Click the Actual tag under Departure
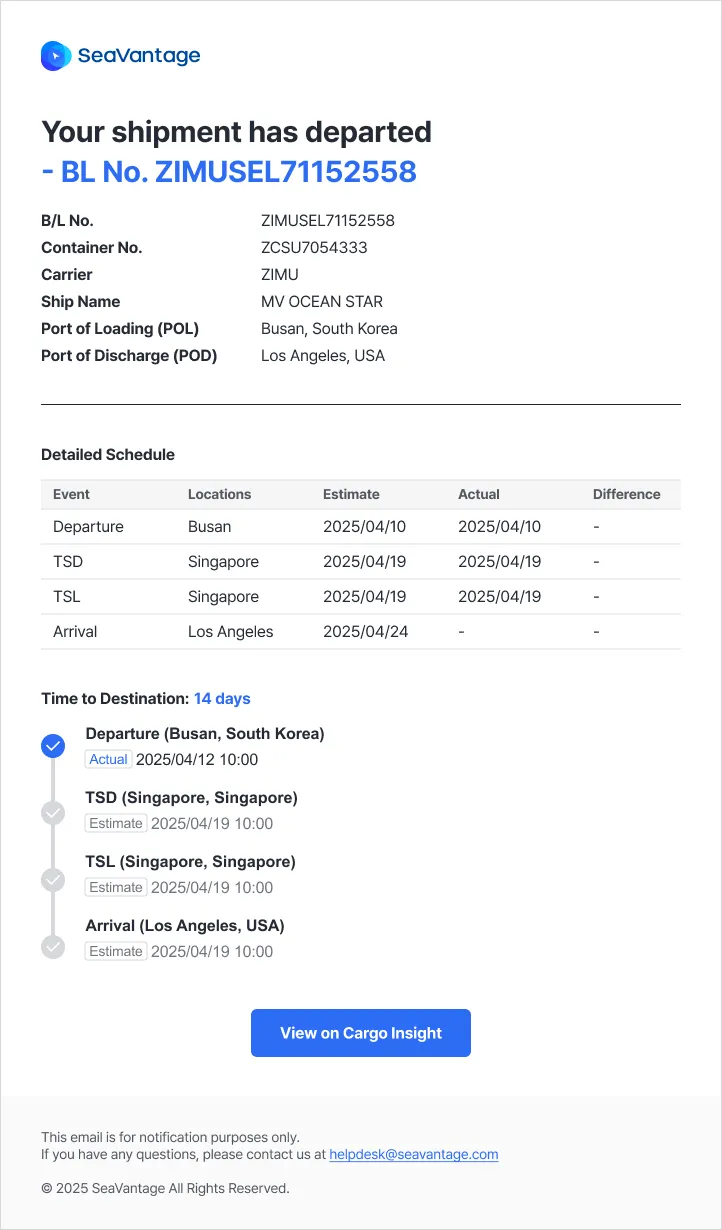Screen dimensions: 722x1230 click(108, 760)
